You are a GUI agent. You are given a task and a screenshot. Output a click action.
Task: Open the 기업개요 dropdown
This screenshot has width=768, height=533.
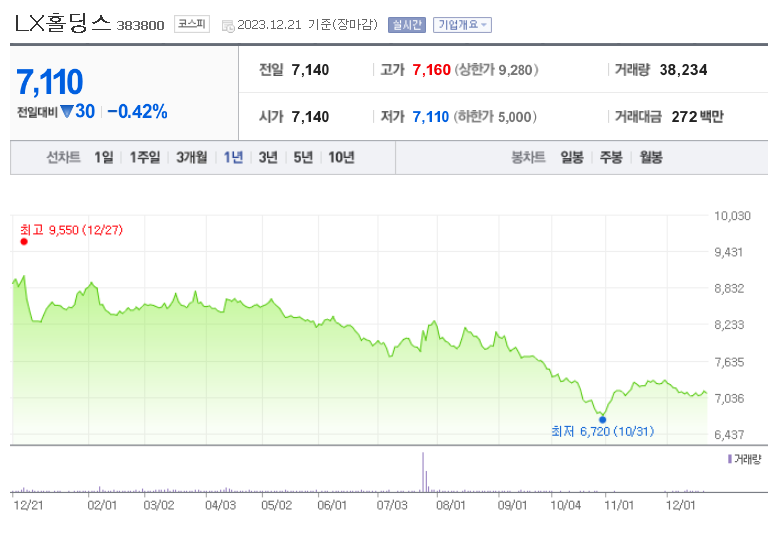[x=462, y=25]
